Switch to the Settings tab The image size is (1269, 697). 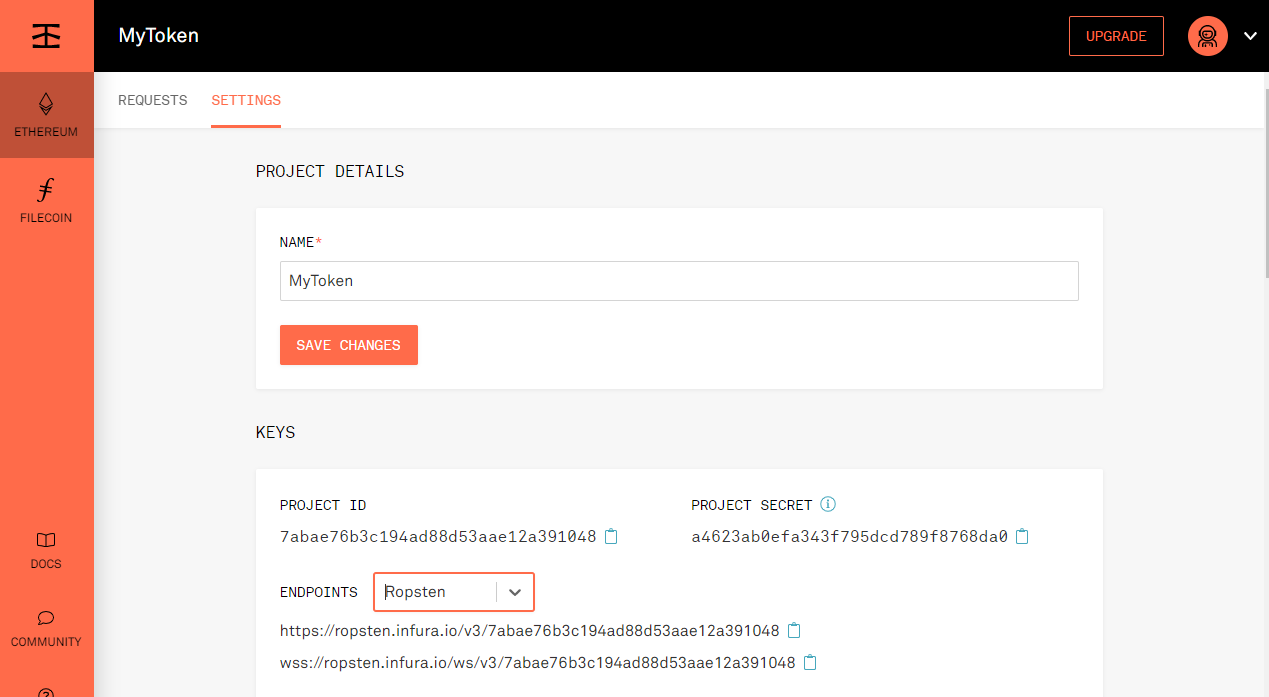click(x=246, y=100)
